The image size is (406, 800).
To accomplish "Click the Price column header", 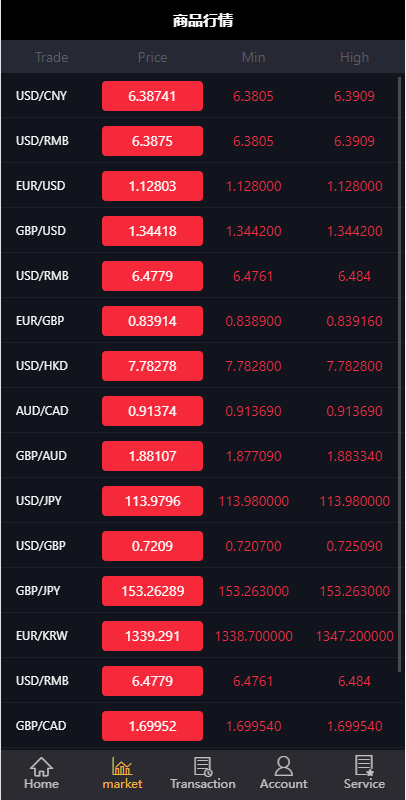I will point(153,57).
